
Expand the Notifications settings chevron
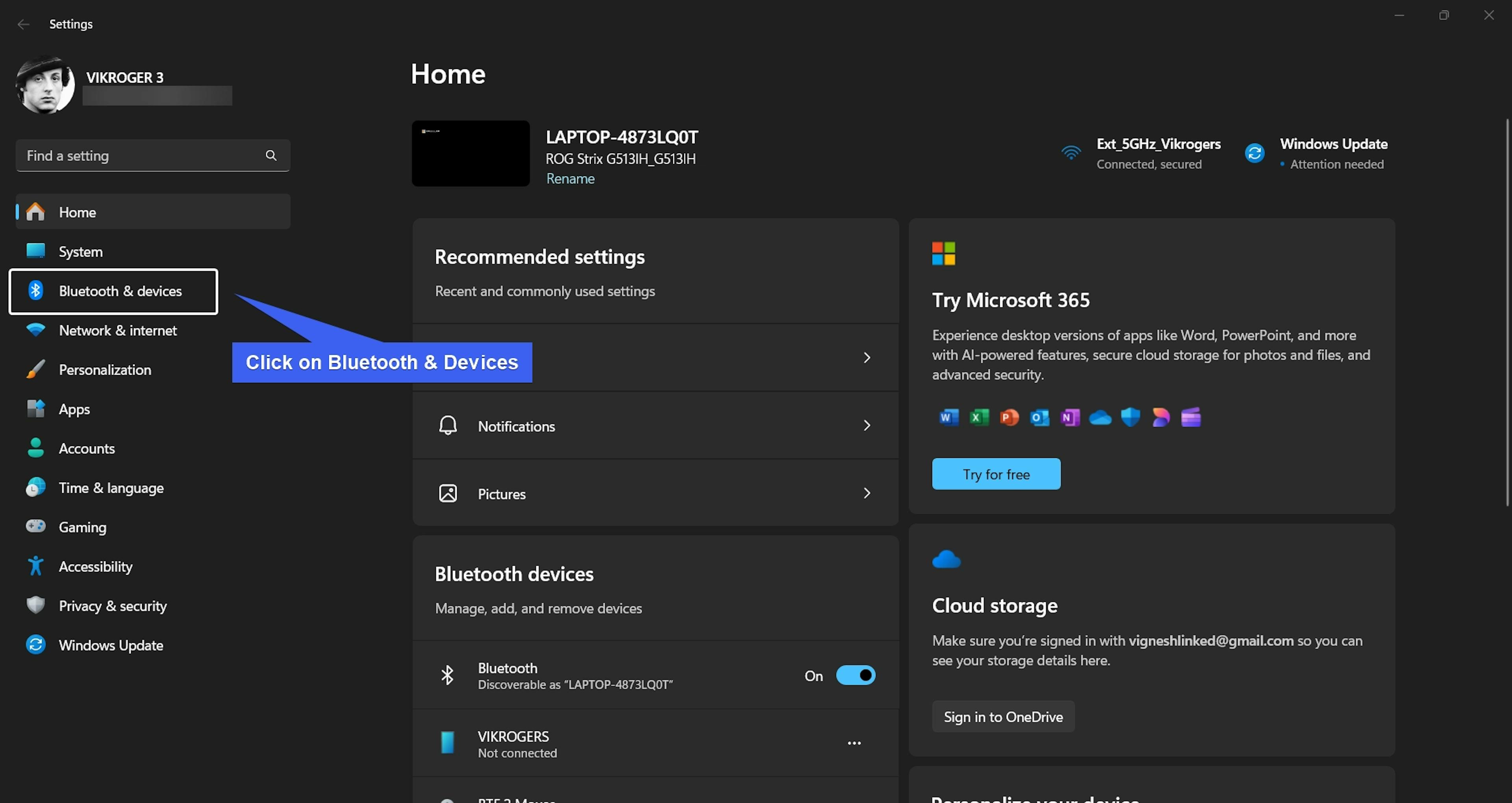(x=866, y=426)
